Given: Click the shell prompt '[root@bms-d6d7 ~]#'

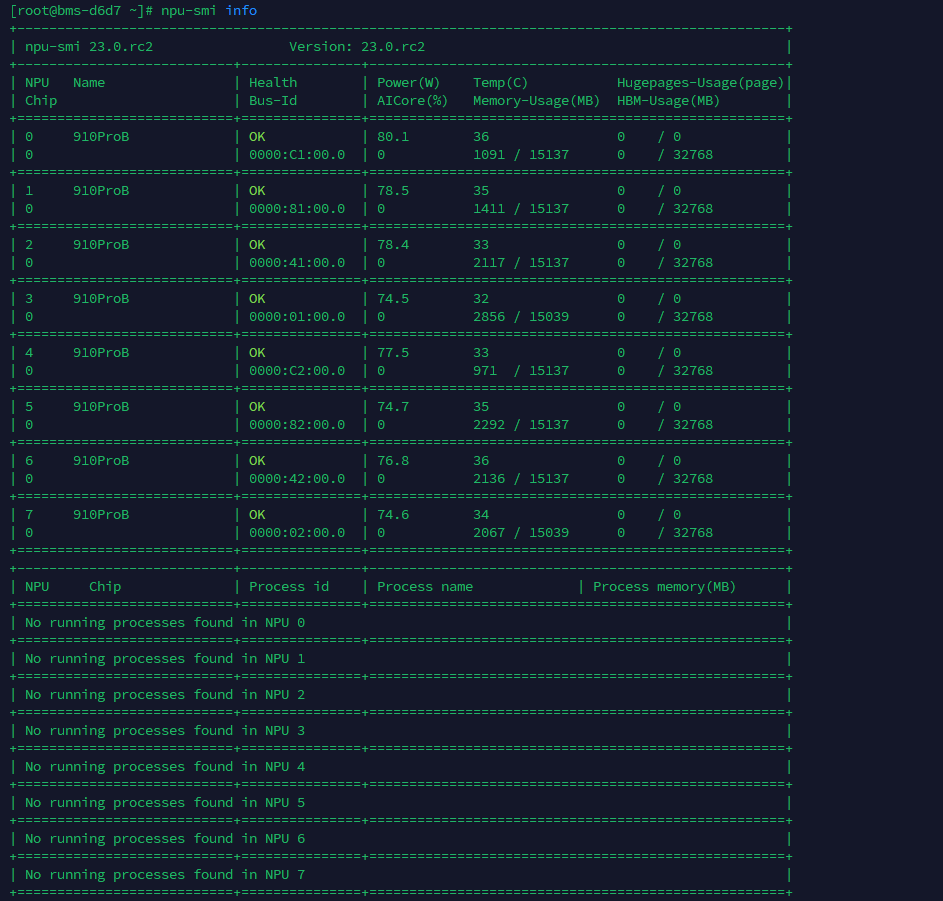Looking at the screenshot, I should tap(81, 11).
